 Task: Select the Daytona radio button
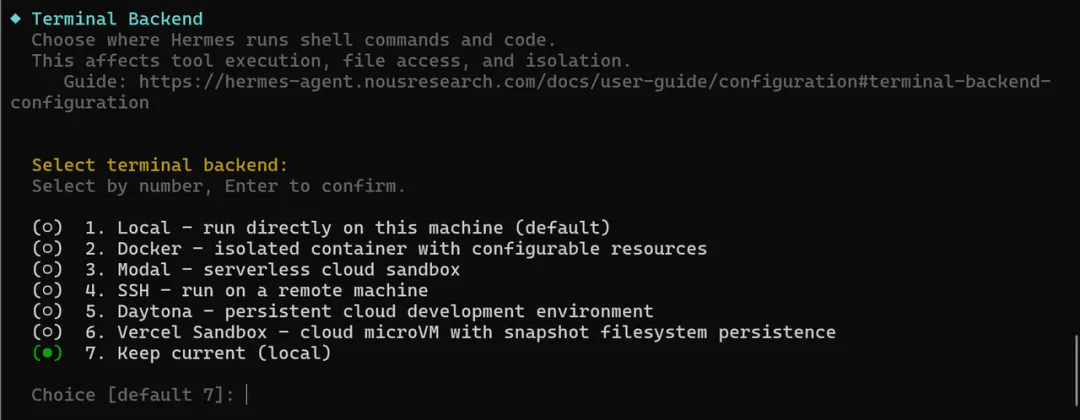pyautogui.click(x=48, y=311)
